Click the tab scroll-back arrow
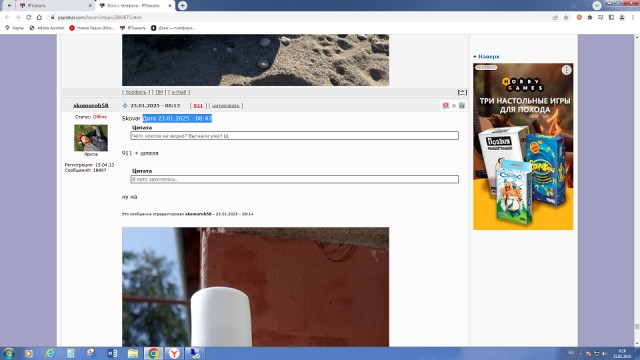 pyautogui.click(x=9, y=6)
